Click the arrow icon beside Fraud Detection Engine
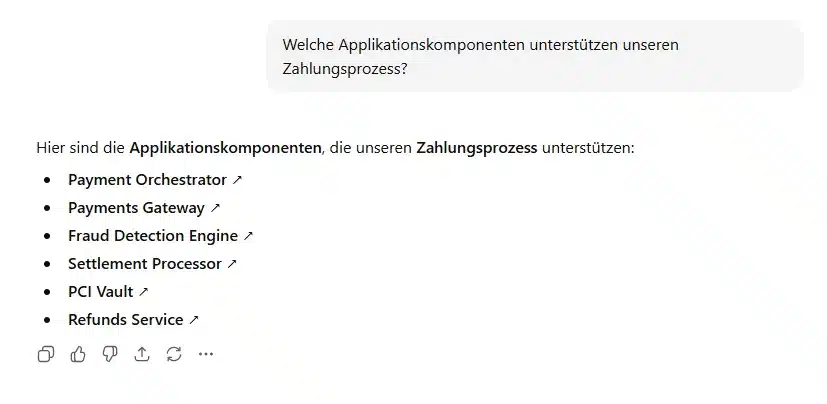Image resolution: width=827 pixels, height=404 pixels. [x=249, y=236]
